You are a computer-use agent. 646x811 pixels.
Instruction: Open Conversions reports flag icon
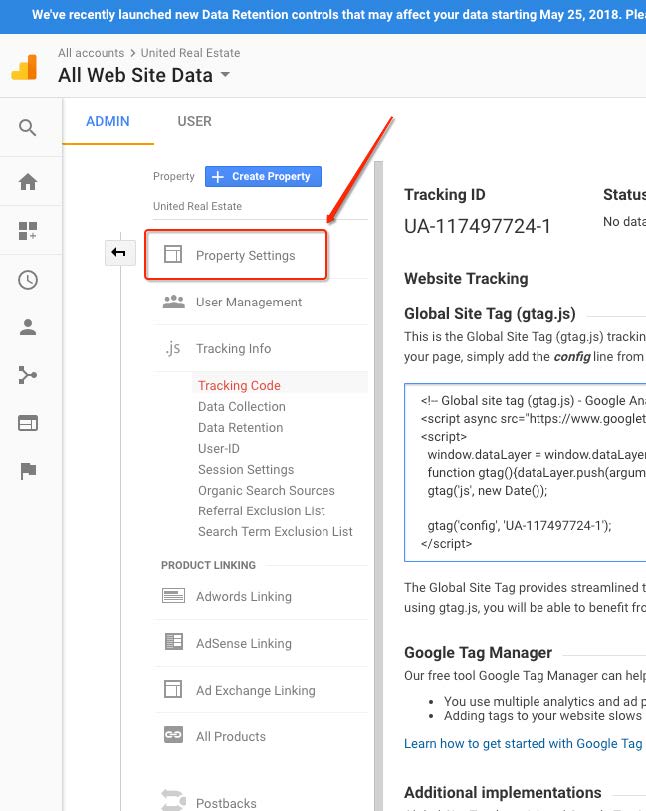click(28, 471)
